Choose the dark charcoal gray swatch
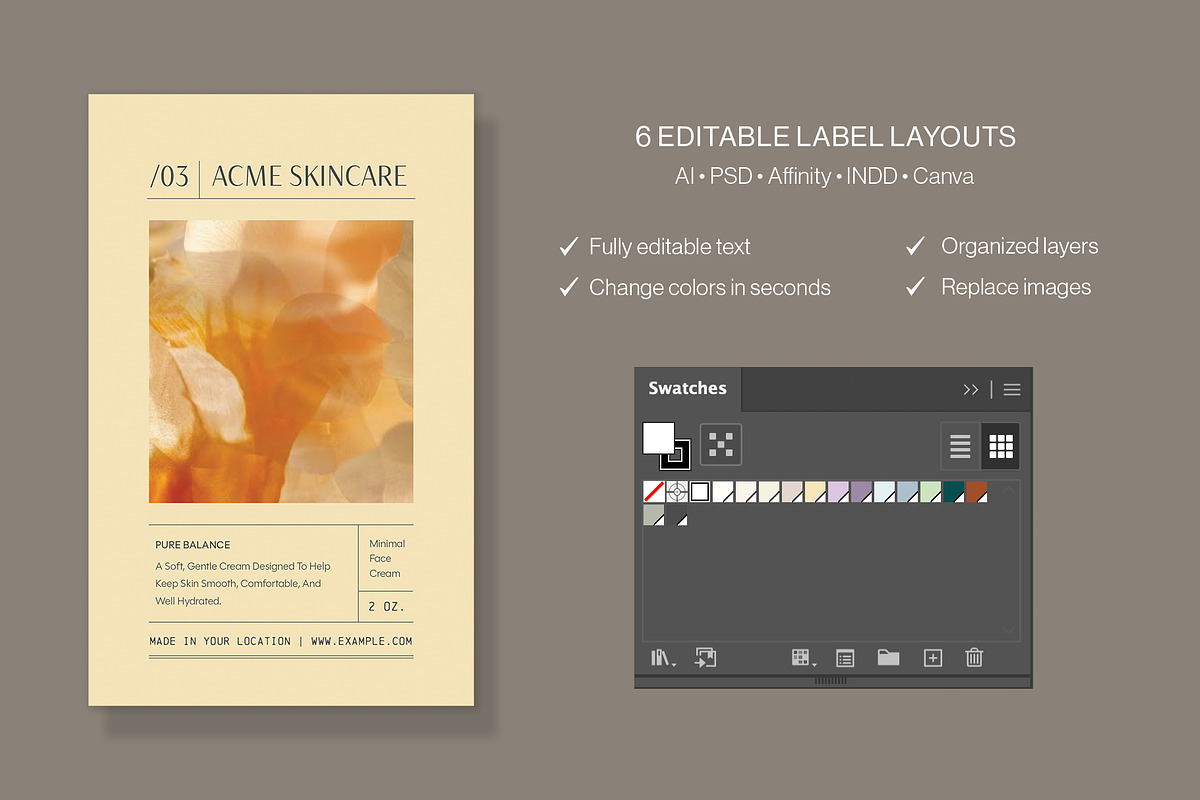This screenshot has width=1200, height=800. (677, 515)
